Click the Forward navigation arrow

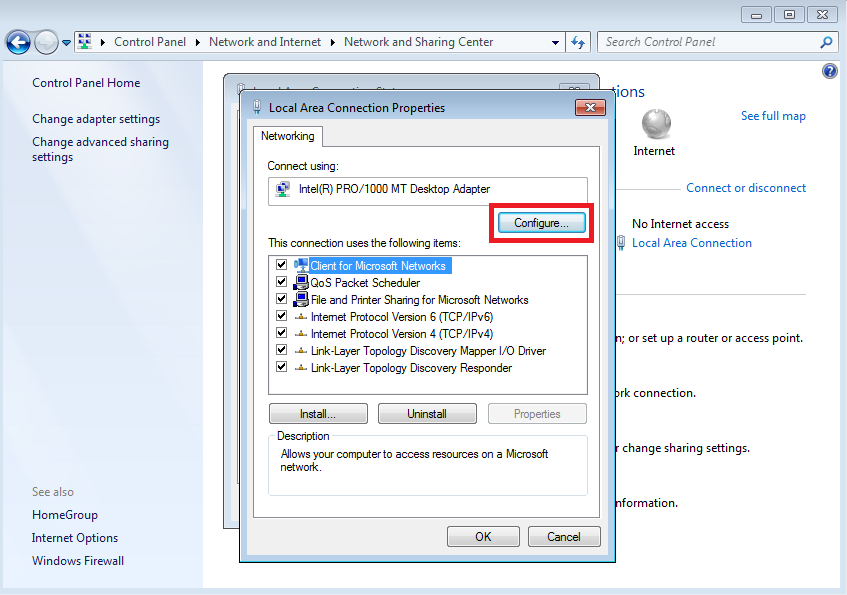click(x=46, y=43)
